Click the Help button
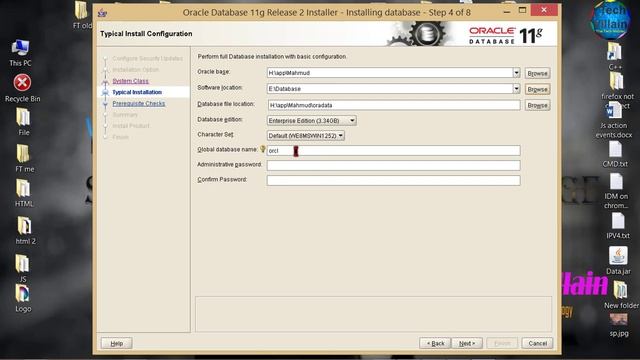The image size is (640, 360). click(117, 343)
